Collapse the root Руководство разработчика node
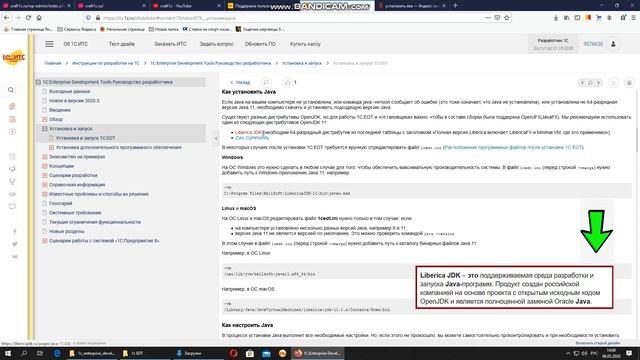640x360 pixels. (38, 82)
